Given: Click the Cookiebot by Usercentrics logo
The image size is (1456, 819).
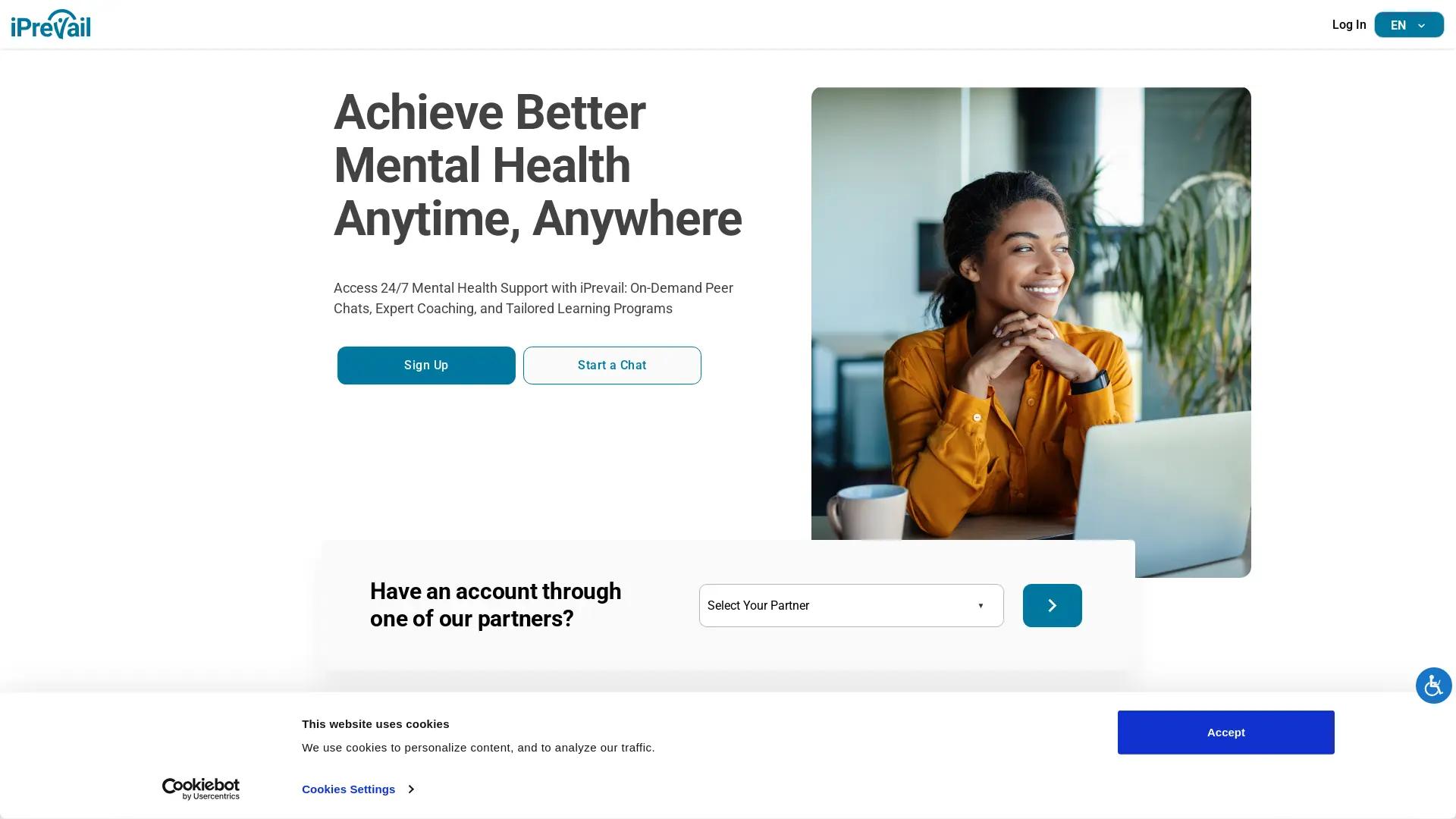Looking at the screenshot, I should point(201,789).
